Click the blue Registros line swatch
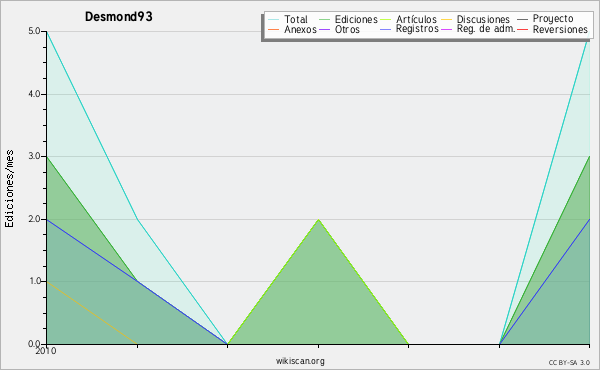Image resolution: width=600 pixels, height=370 pixels. pyautogui.click(x=386, y=29)
